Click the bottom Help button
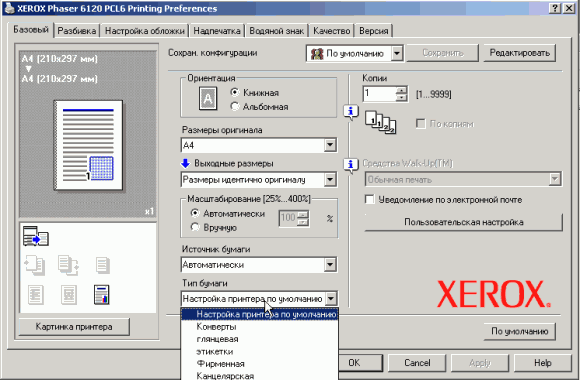The width and height of the screenshot is (580, 380). point(543,363)
